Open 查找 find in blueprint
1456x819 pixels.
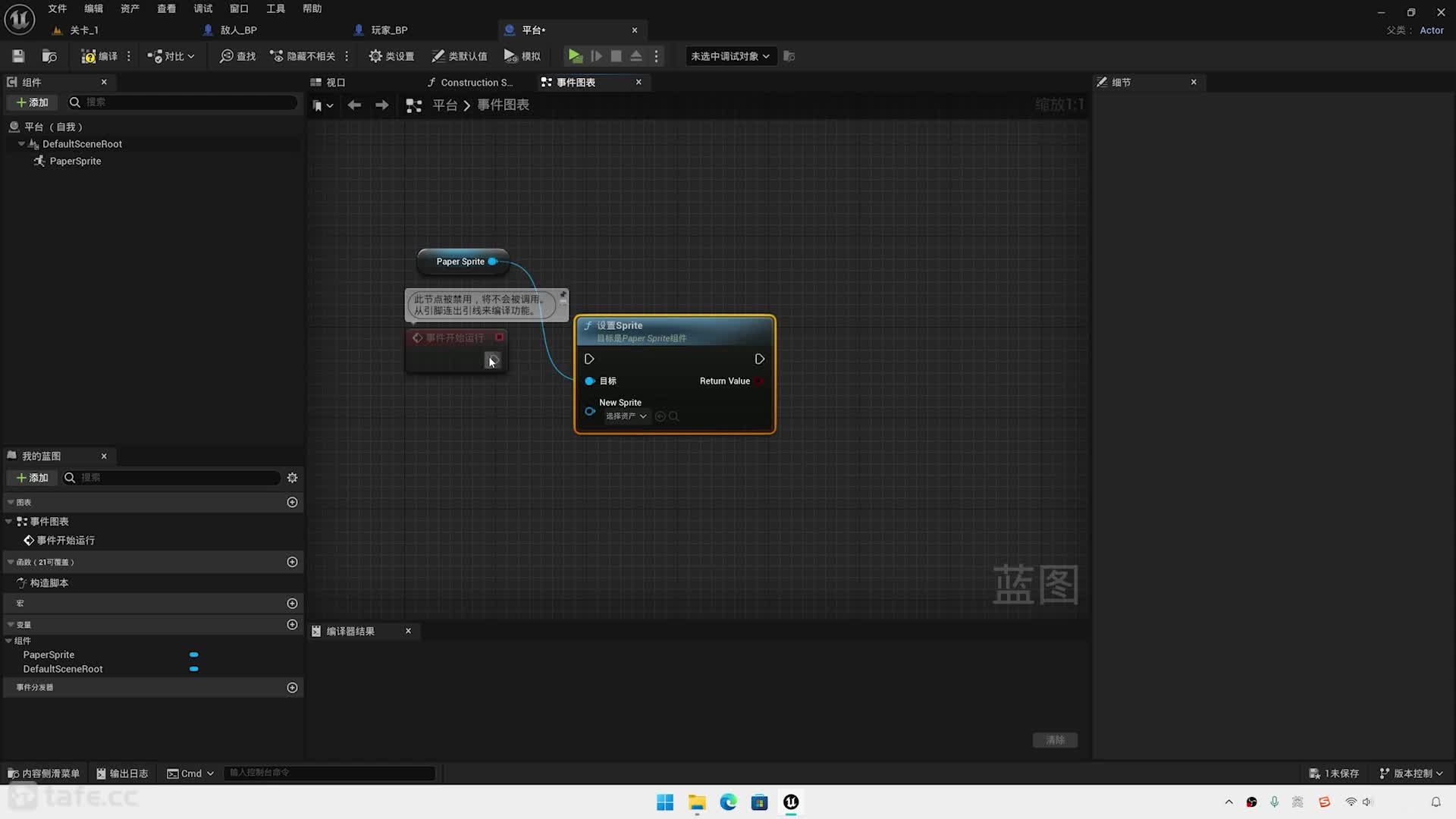[x=237, y=56]
